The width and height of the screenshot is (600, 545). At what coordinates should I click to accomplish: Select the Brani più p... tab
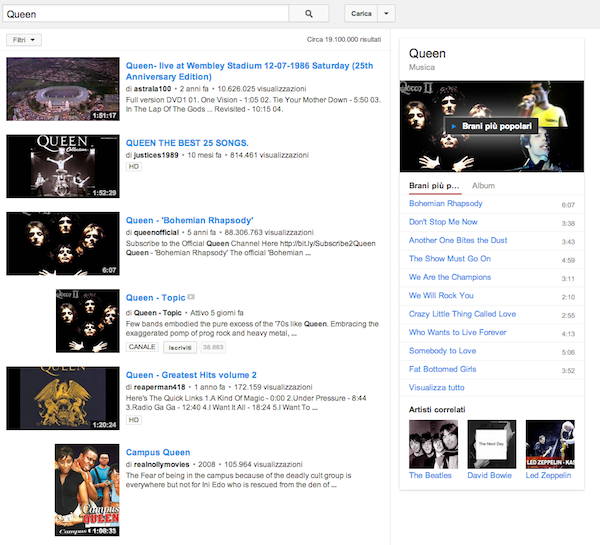pyautogui.click(x=434, y=186)
